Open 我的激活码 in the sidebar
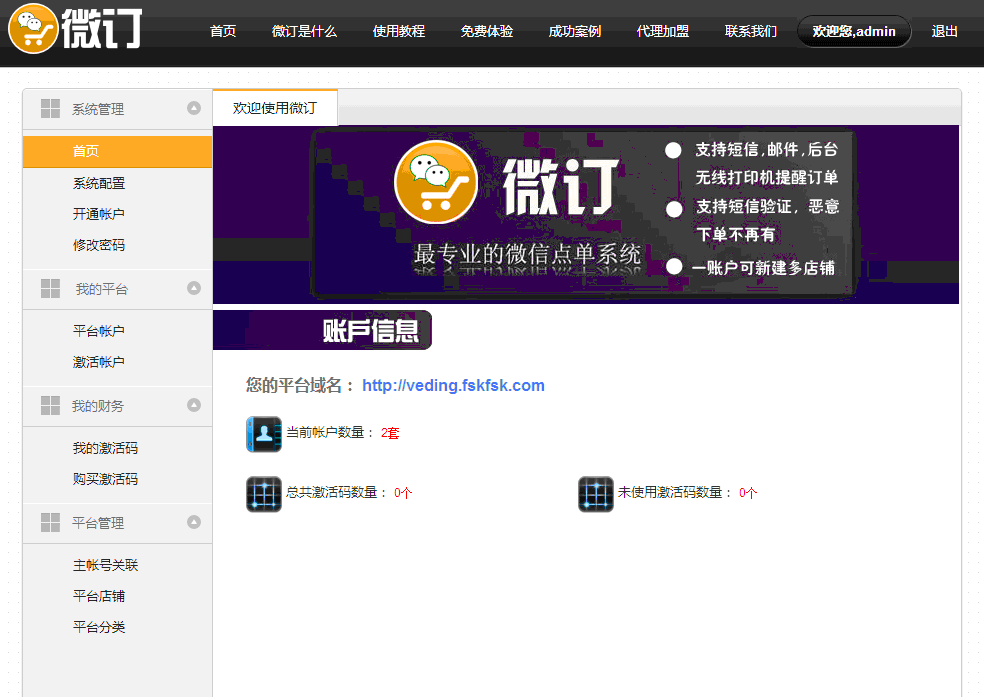Image resolution: width=984 pixels, height=697 pixels. tap(105, 448)
